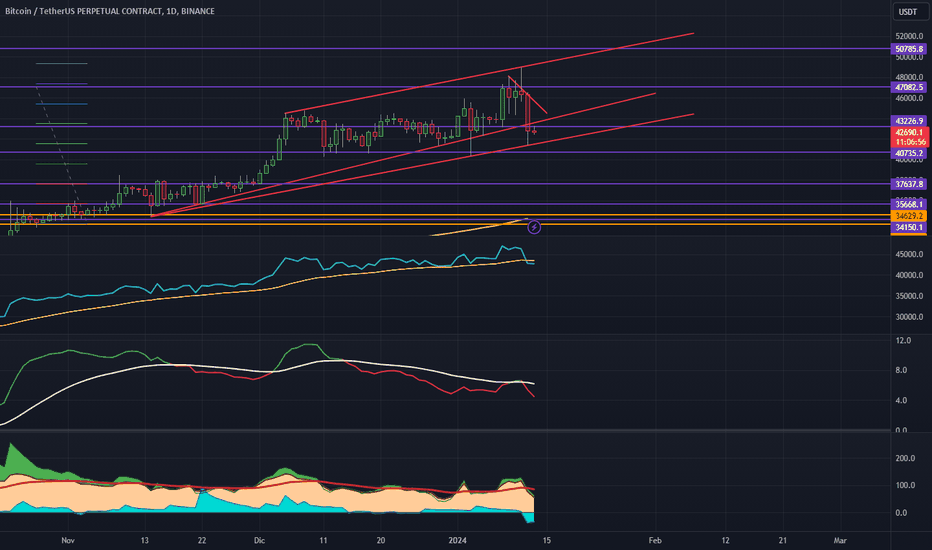Click the candle countdown 11:06:56
This screenshot has width=932, height=550.
tap(909, 143)
